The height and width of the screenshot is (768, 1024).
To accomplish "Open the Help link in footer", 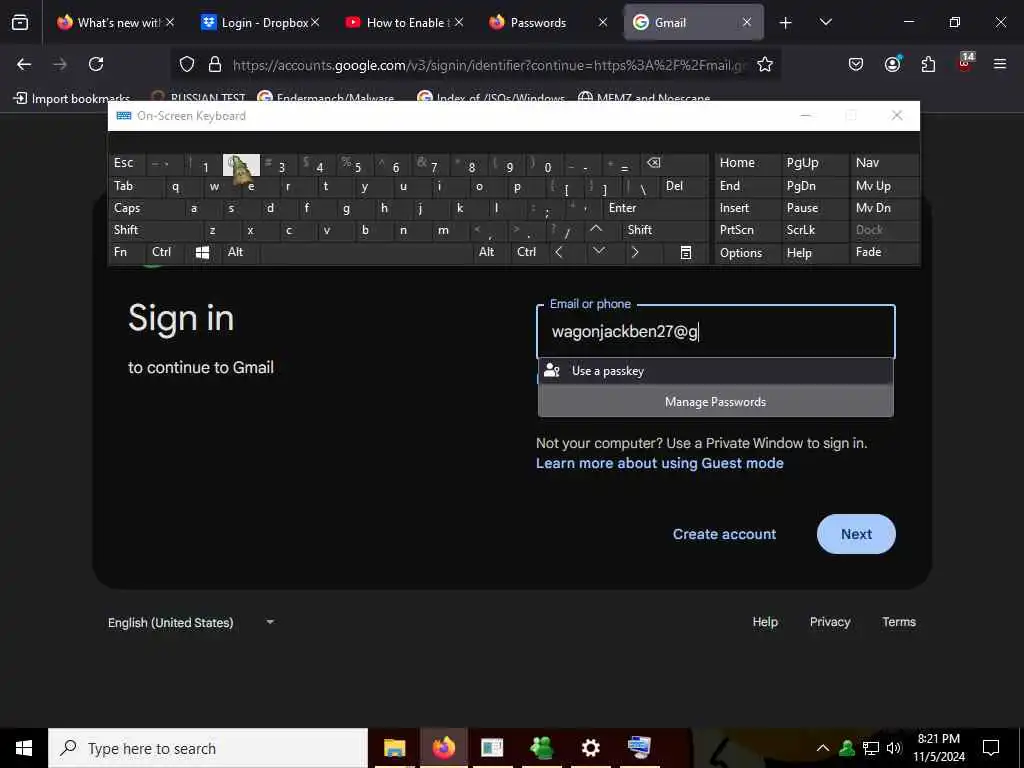I will (x=765, y=622).
